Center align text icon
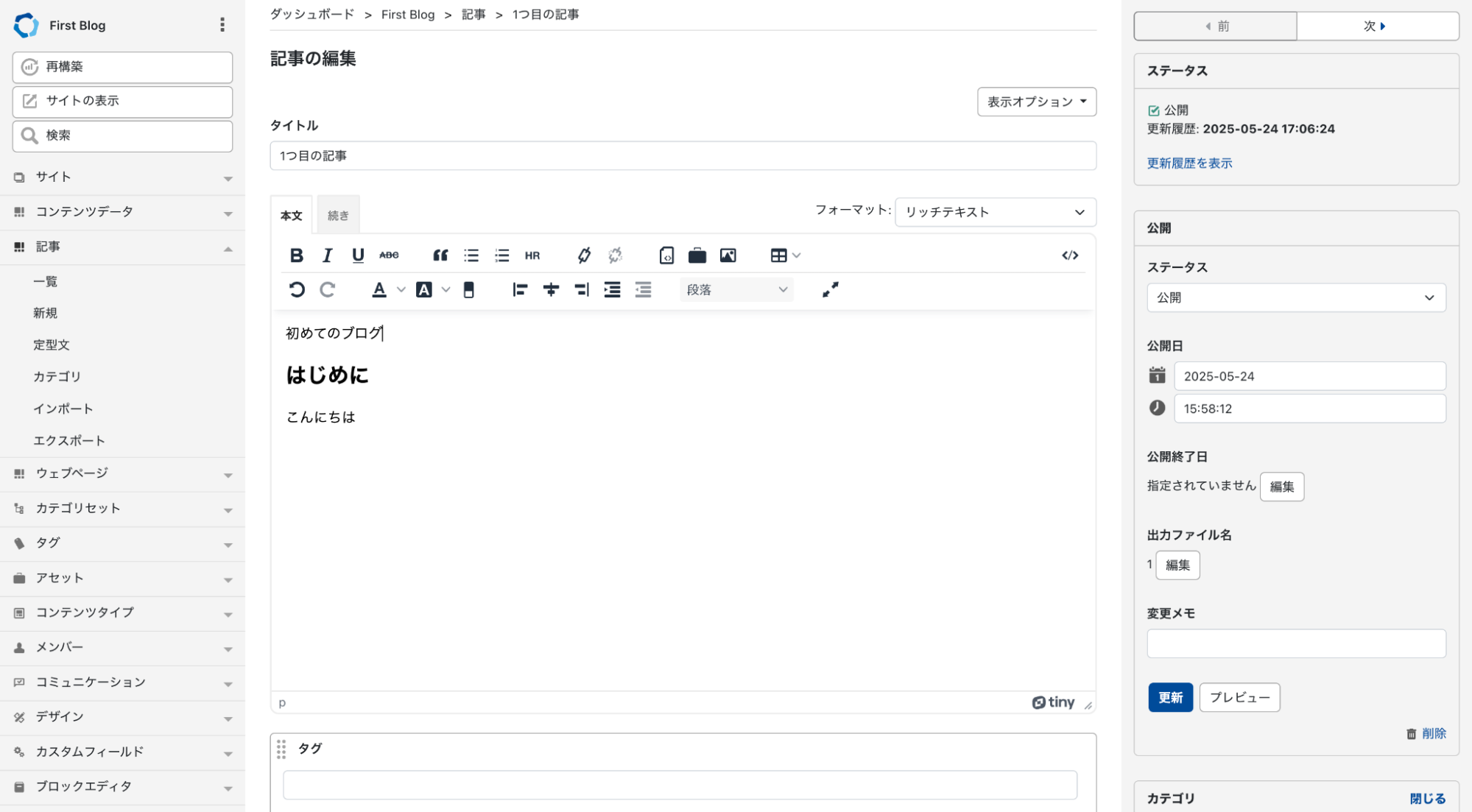1472x812 pixels. tap(551, 290)
